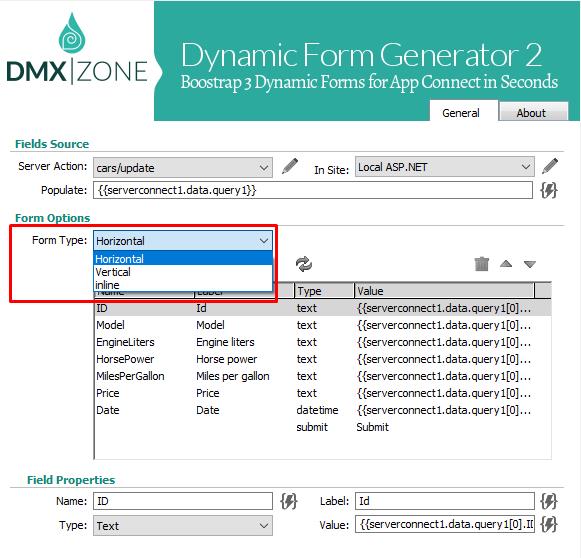Open dynamic data picker for Value field
Viewport: 581px width, 558px height.
tap(549, 525)
